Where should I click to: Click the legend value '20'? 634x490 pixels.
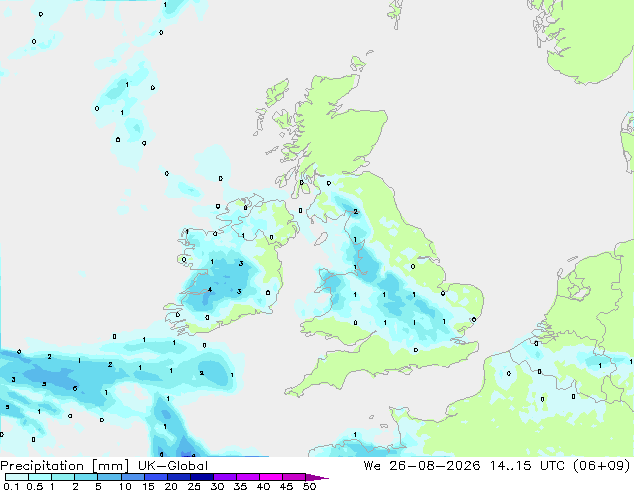[x=171, y=486]
